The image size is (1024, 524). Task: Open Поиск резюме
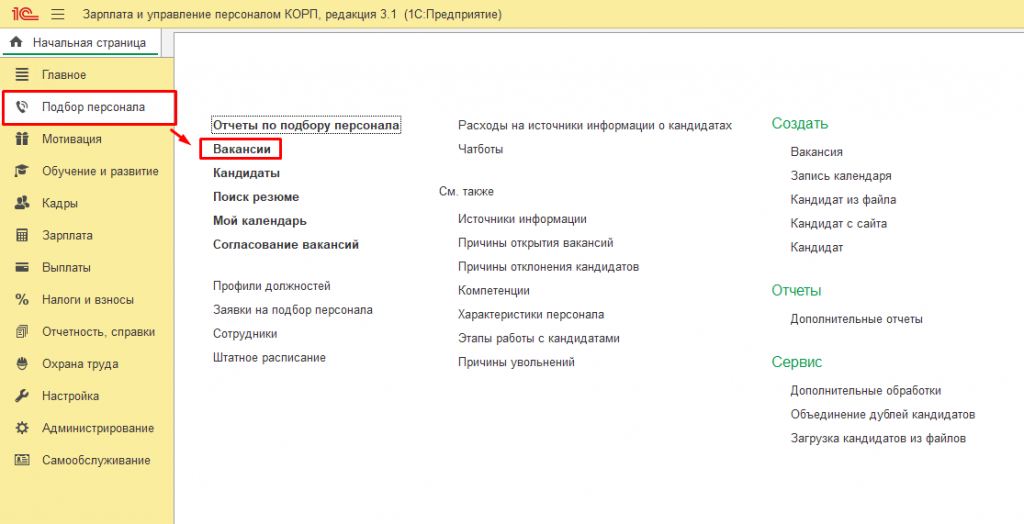pos(256,197)
